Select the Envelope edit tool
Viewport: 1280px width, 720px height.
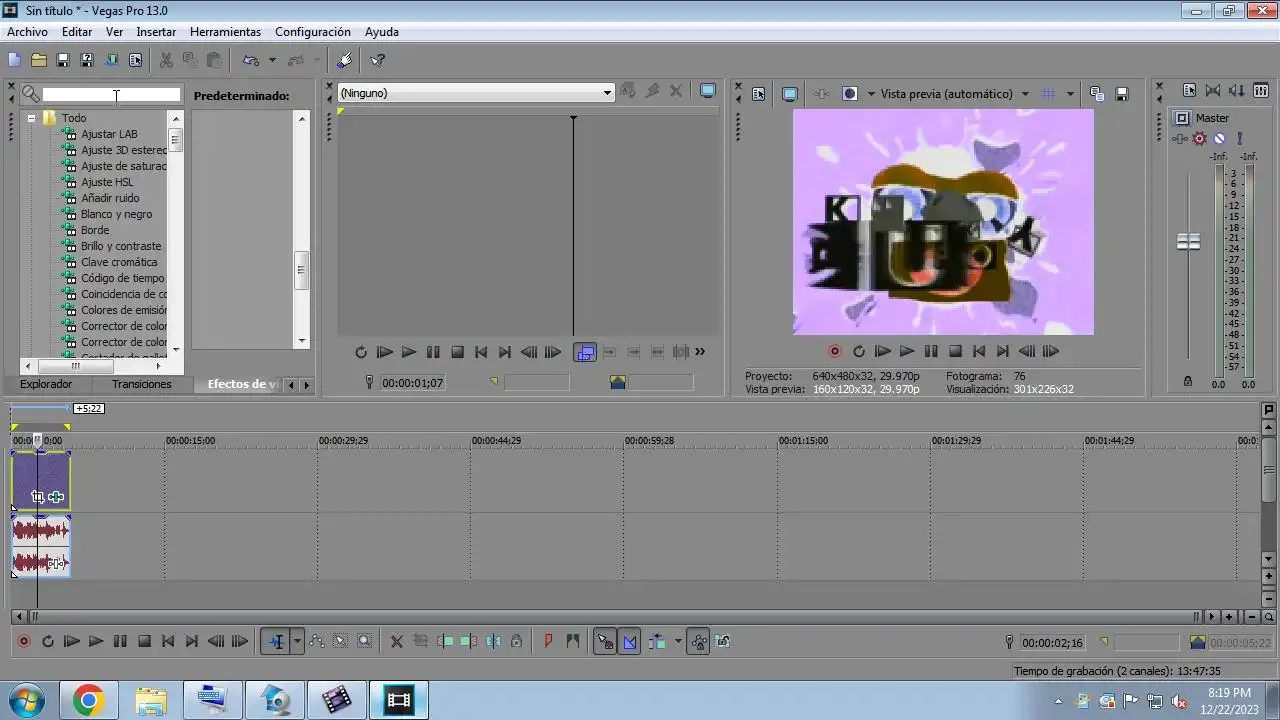(x=317, y=642)
